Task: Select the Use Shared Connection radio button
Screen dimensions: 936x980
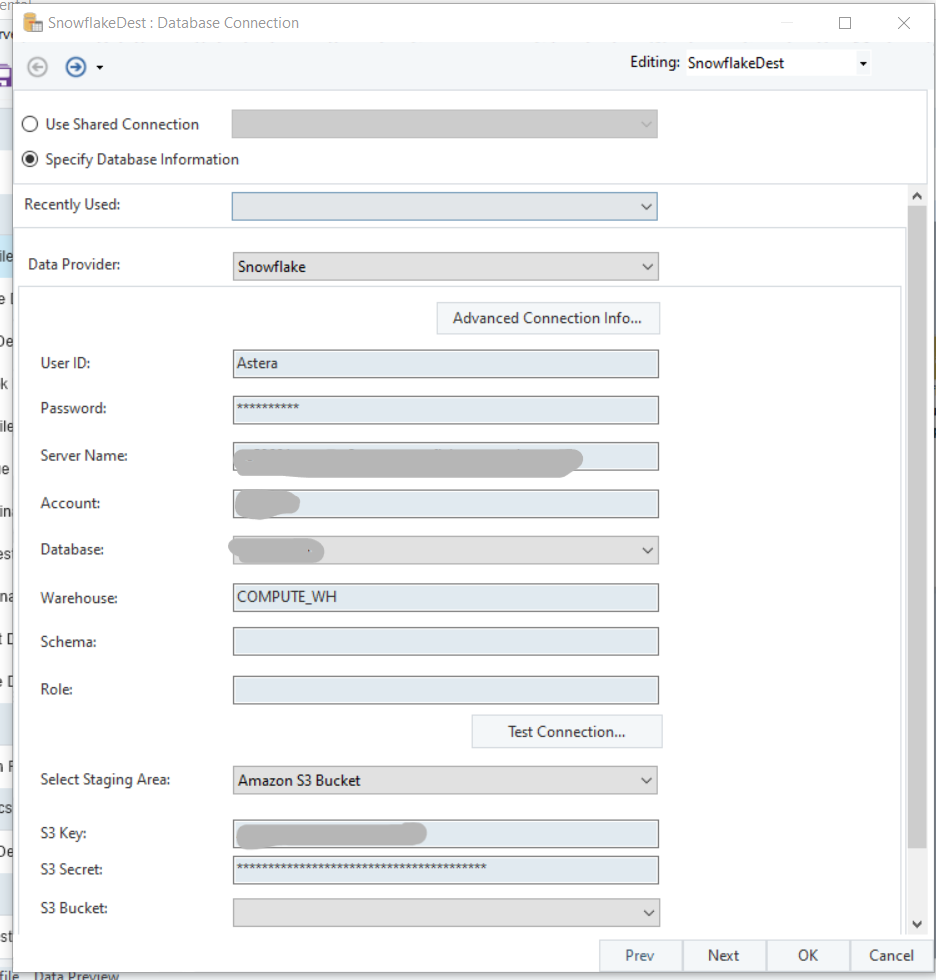Action: point(31,124)
